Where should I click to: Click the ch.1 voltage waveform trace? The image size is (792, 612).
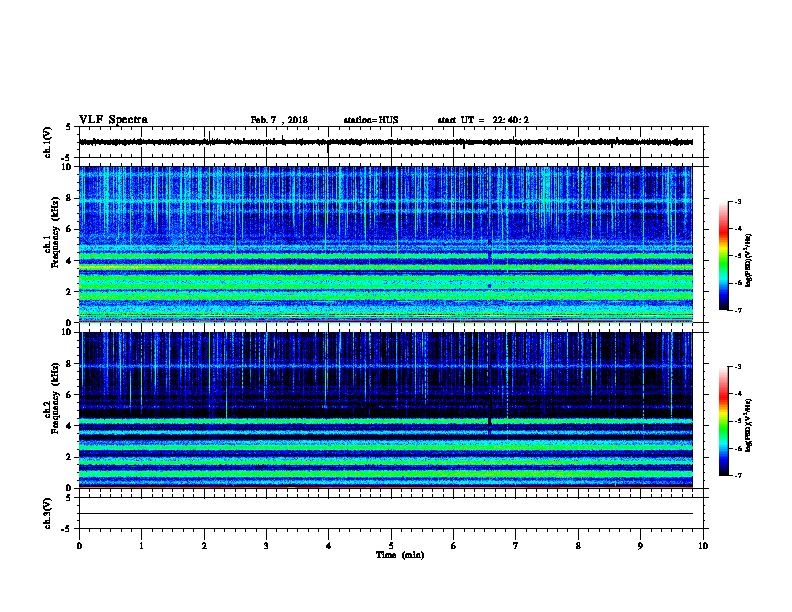click(386, 142)
